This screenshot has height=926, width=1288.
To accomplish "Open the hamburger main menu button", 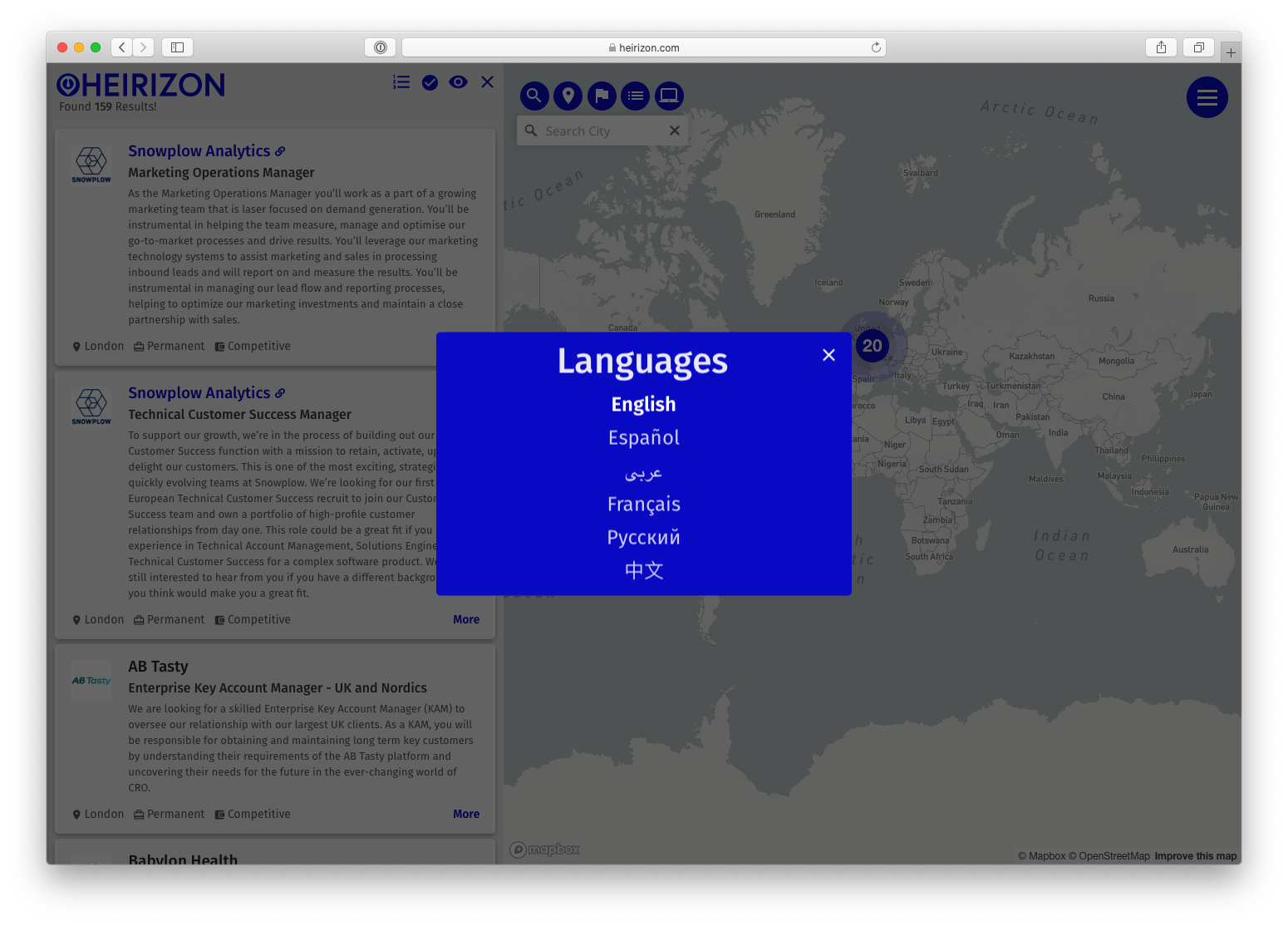I will pos(1207,97).
